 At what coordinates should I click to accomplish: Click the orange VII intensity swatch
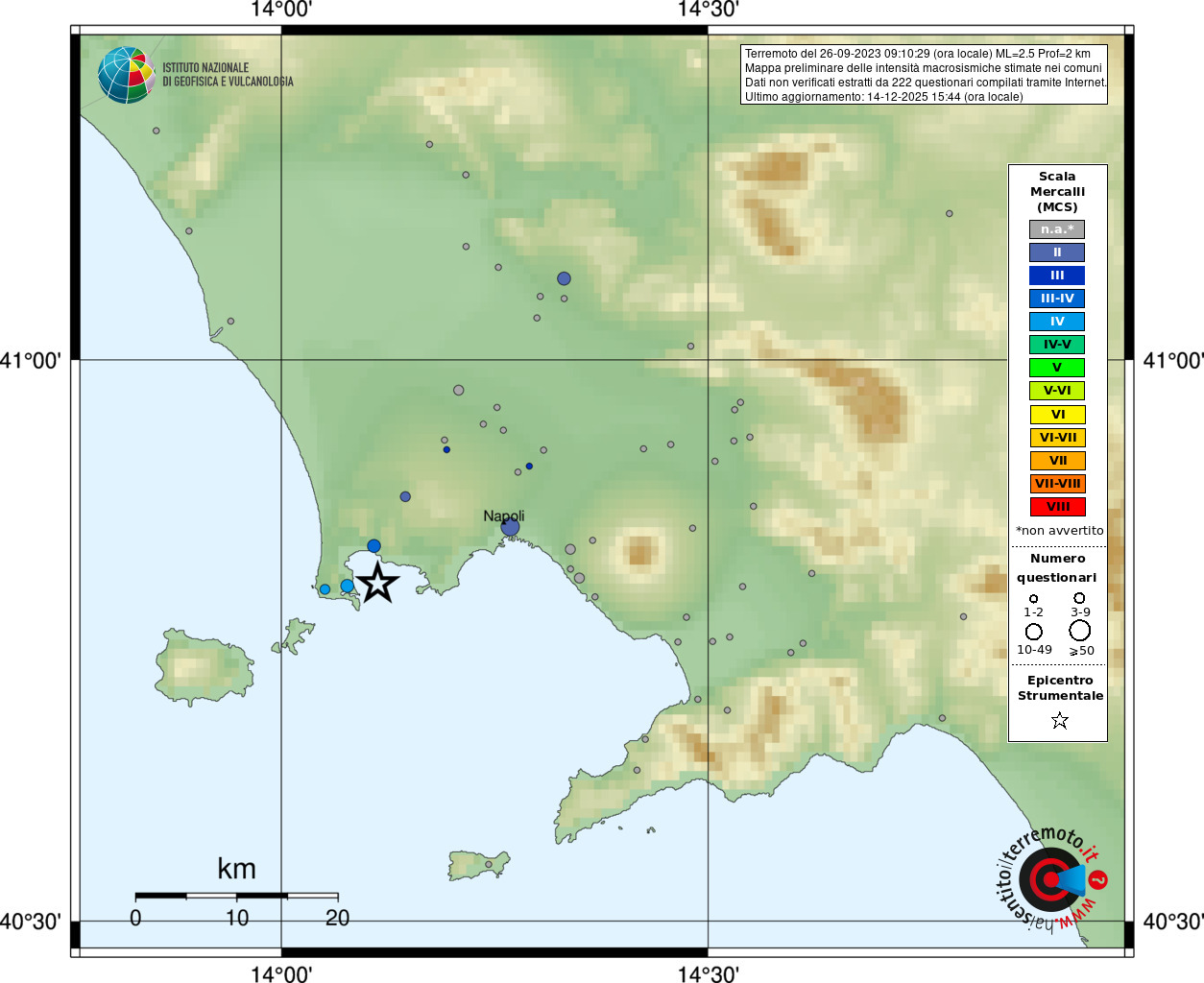1057,461
